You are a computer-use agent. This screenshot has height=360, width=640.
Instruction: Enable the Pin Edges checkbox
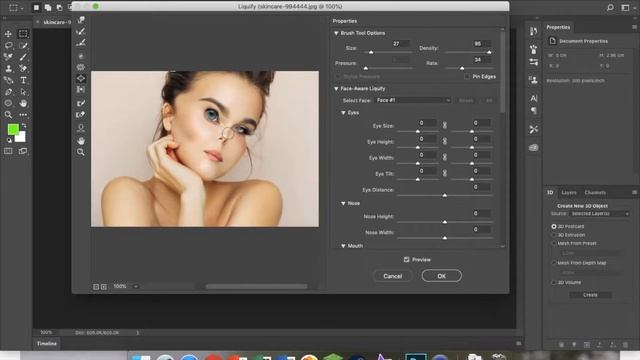point(467,76)
